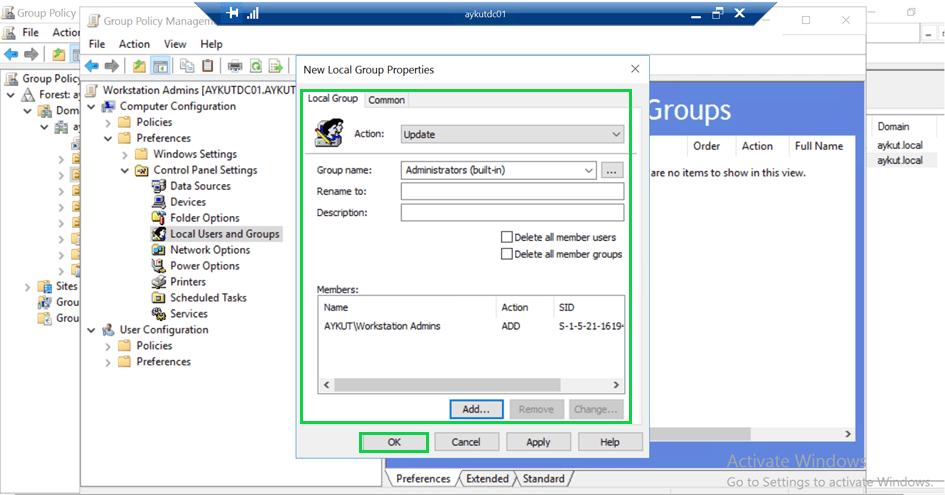
Task: Expand Windows Settings tree node
Action: [x=125, y=154]
